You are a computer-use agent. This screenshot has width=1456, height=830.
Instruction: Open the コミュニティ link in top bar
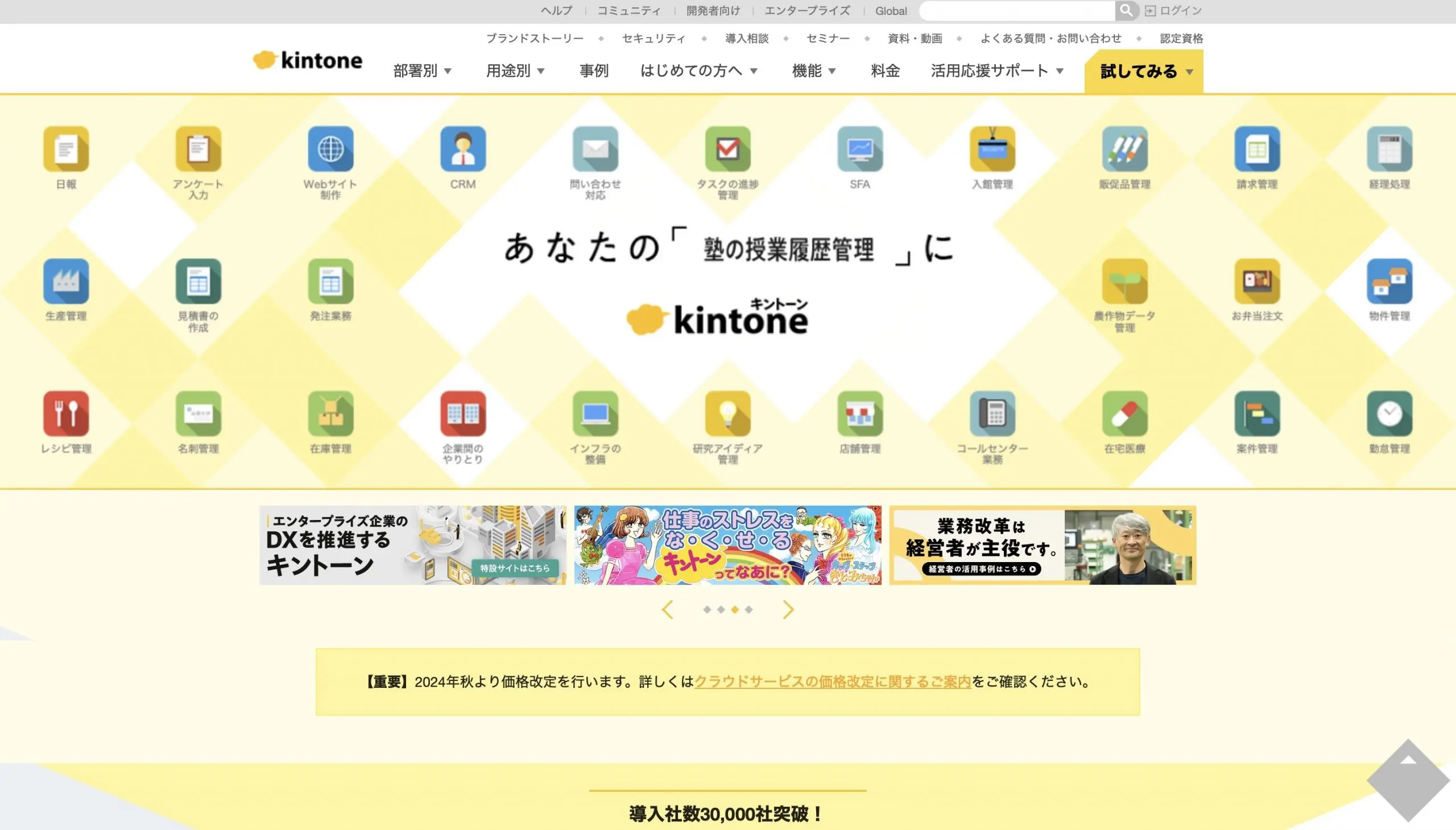tap(629, 10)
